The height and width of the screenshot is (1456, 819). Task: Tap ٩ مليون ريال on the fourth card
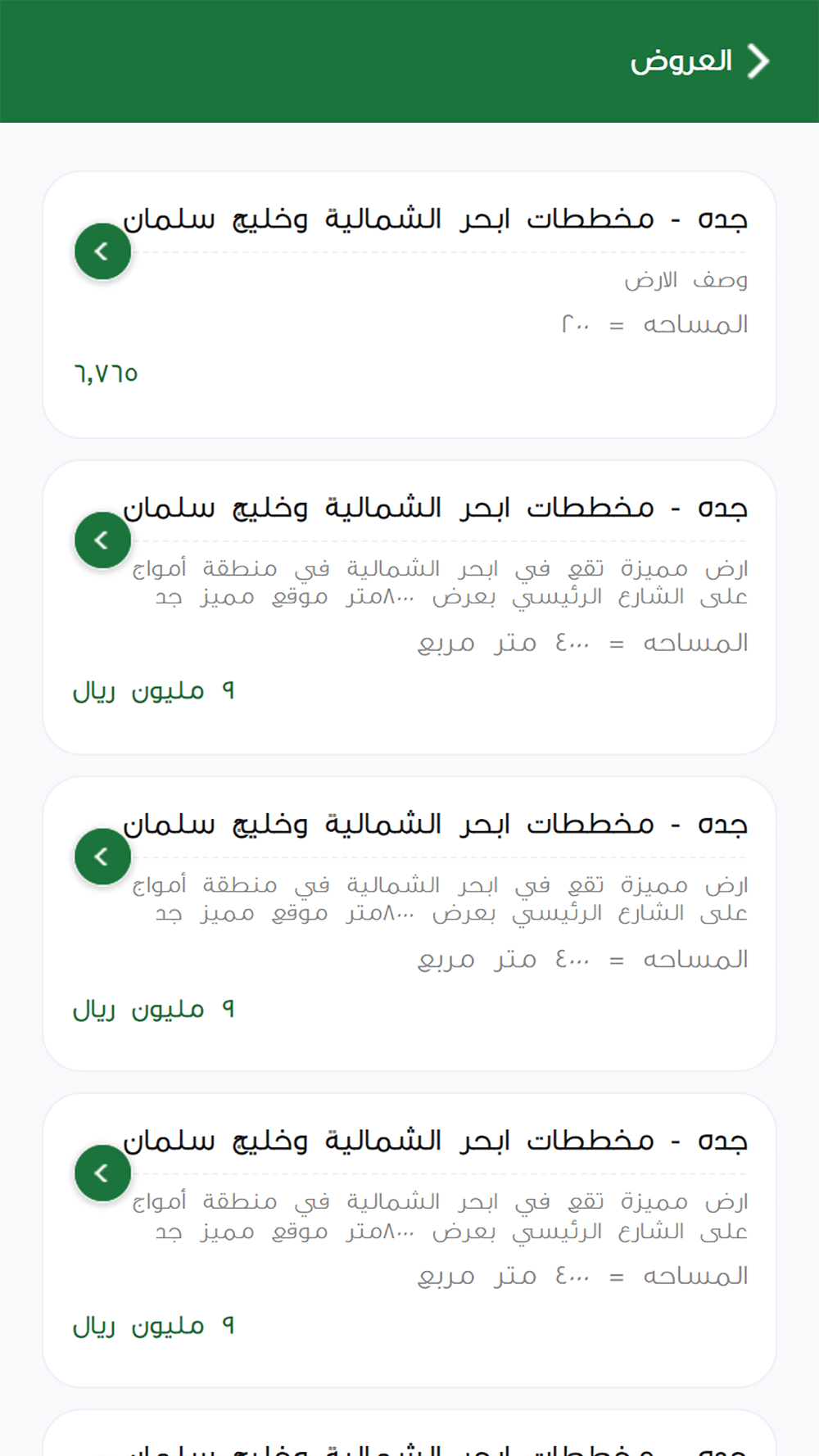pos(154,1326)
